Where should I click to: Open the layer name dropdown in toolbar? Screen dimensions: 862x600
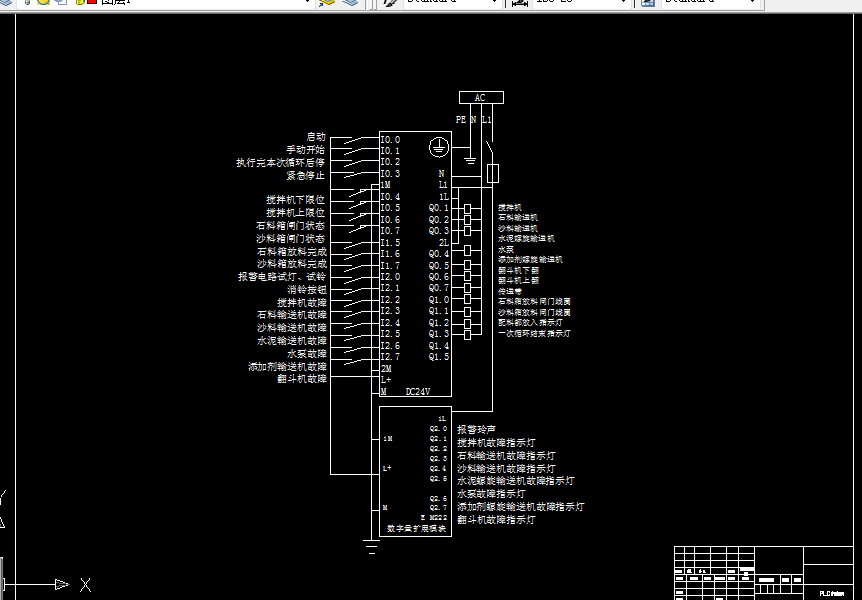pyautogui.click(x=307, y=2)
